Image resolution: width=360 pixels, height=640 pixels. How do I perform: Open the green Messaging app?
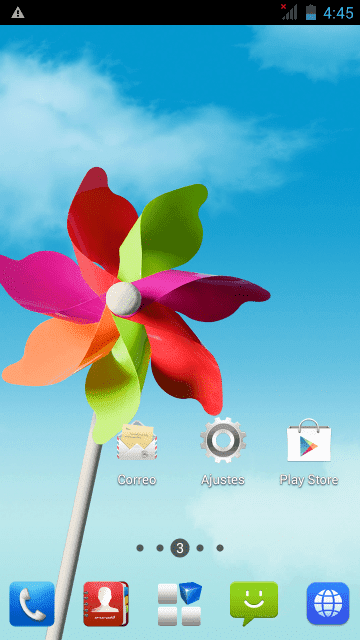254,603
